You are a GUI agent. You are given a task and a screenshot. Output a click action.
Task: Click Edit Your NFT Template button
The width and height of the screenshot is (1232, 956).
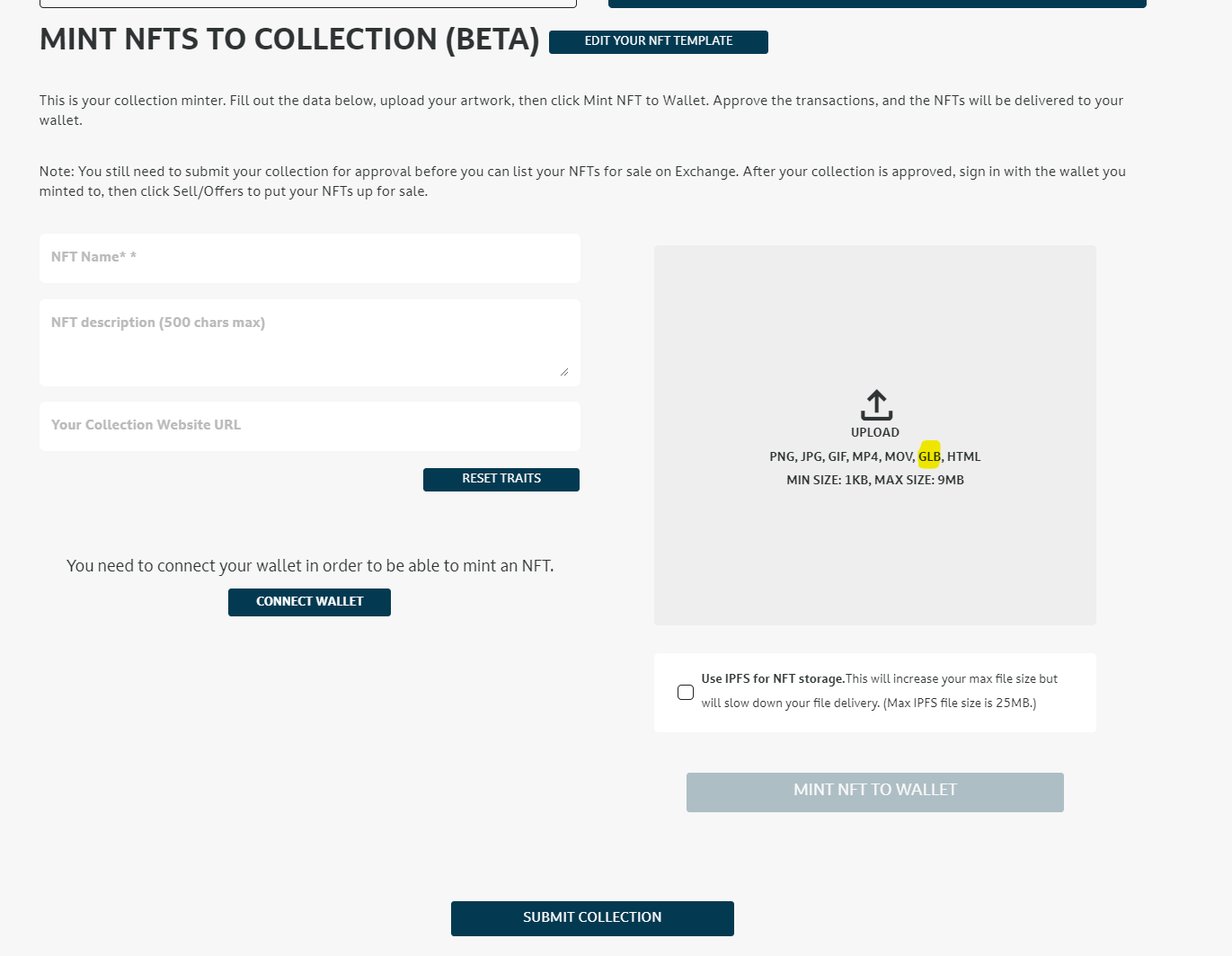point(658,41)
